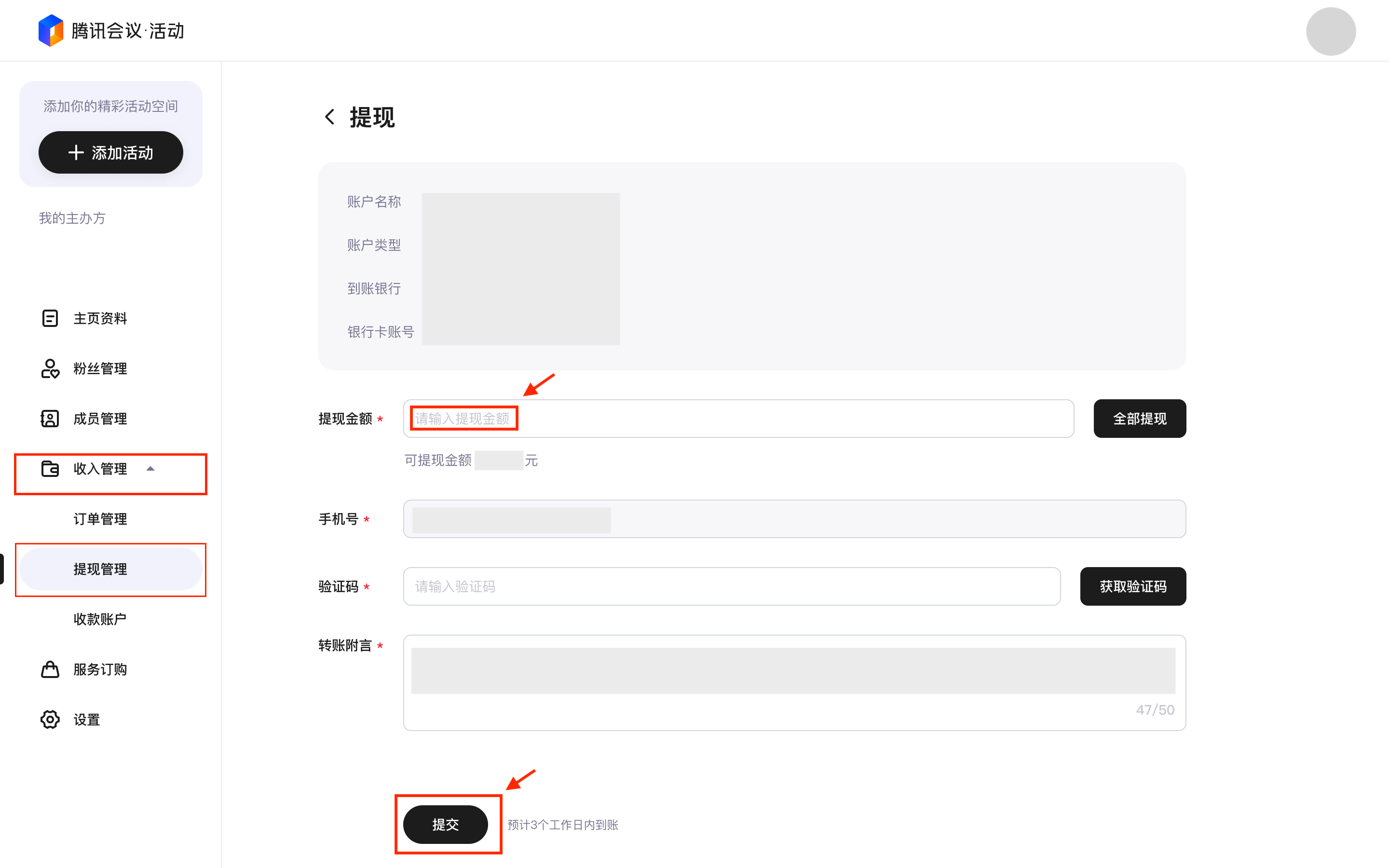Click the 我的主办方 label
This screenshot has height=868, width=1389.
[x=72, y=218]
